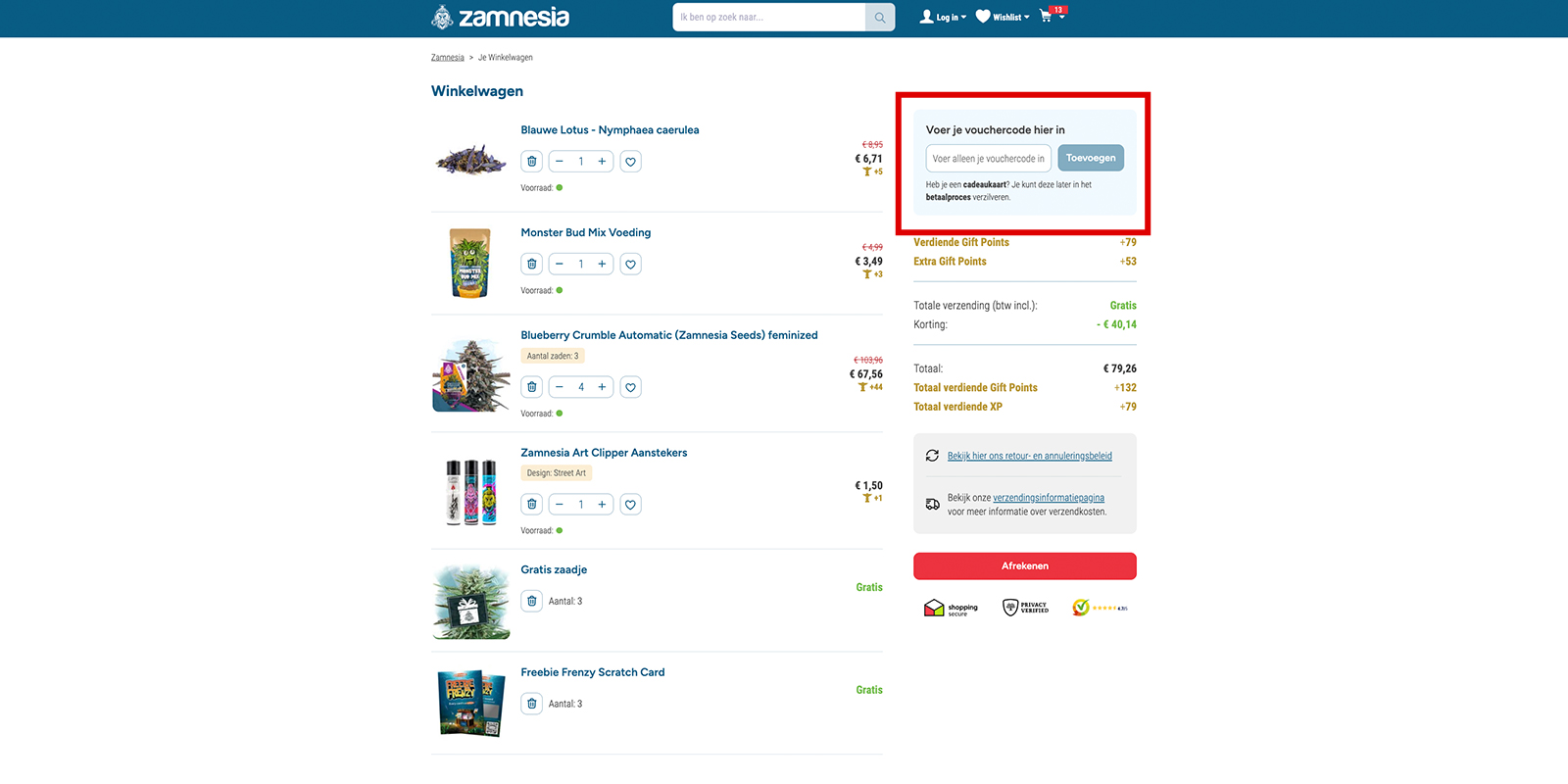The width and height of the screenshot is (1568, 784).
Task: Click the Afrekenen checkout button
Action: tap(1025, 566)
